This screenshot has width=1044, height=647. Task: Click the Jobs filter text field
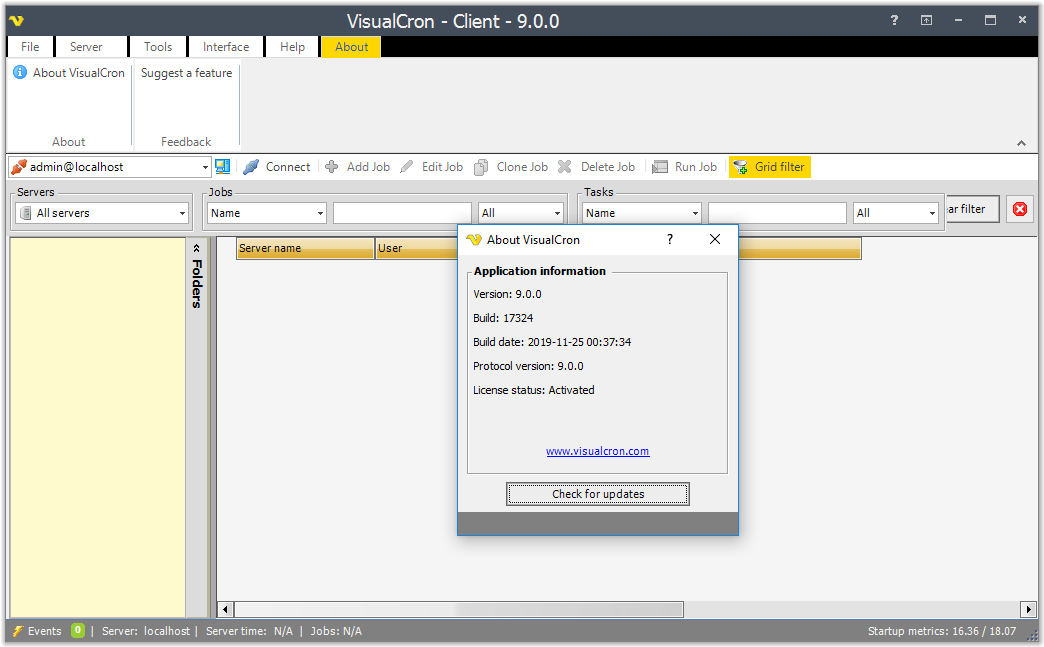pyautogui.click(x=402, y=213)
